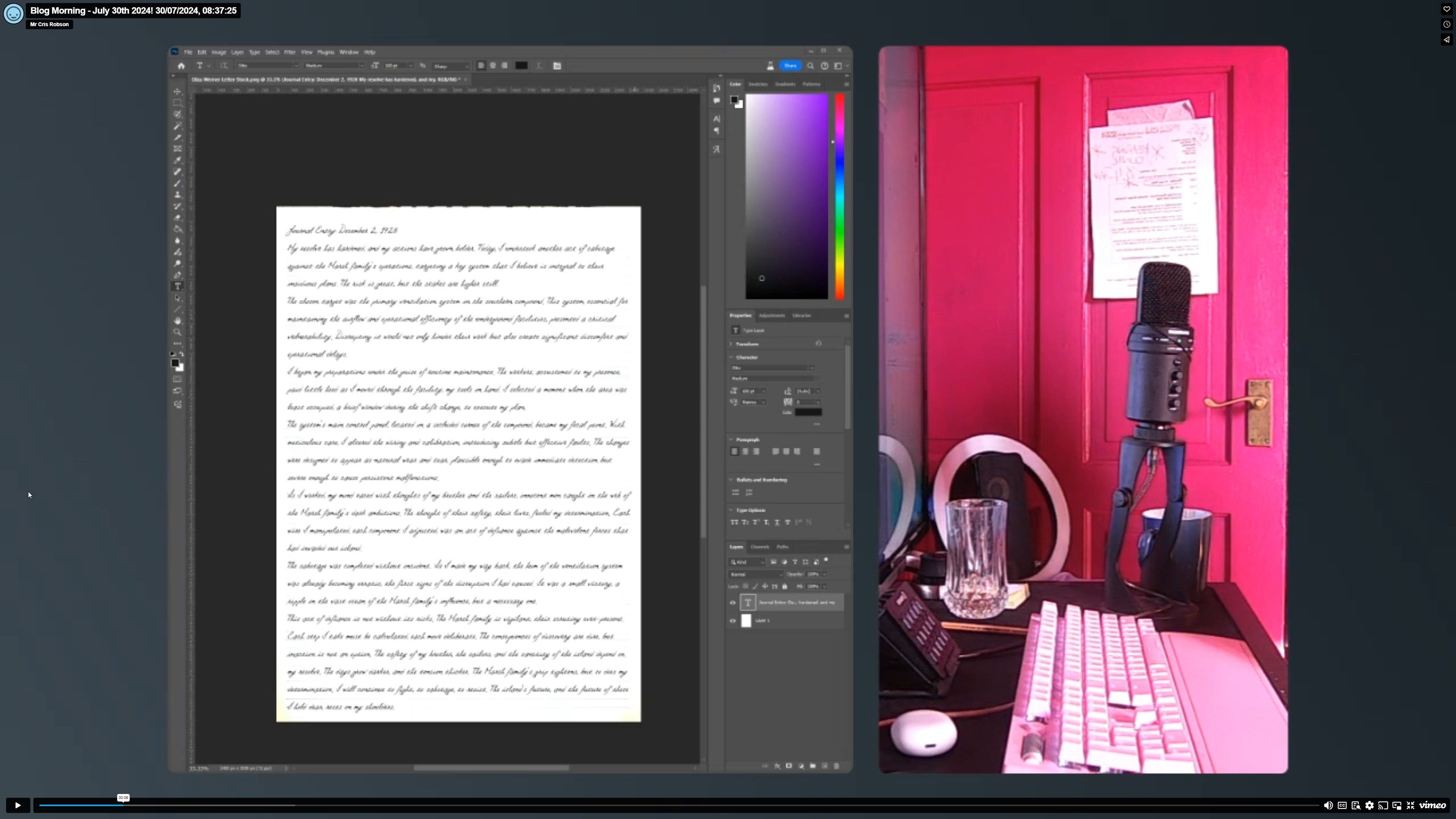Click the warp text icon
The width and height of the screenshot is (1456, 819).
coord(539,66)
